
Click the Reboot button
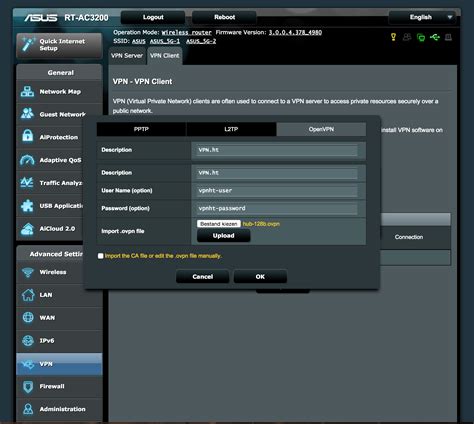click(x=224, y=17)
